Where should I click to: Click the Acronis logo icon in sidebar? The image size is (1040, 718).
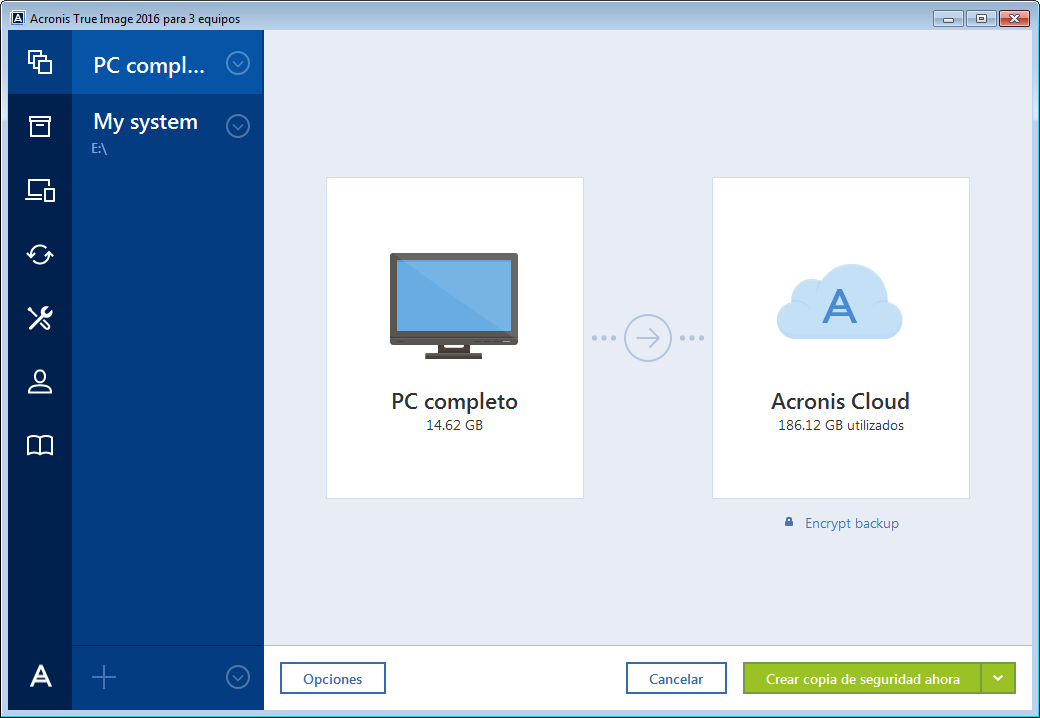pos(40,676)
